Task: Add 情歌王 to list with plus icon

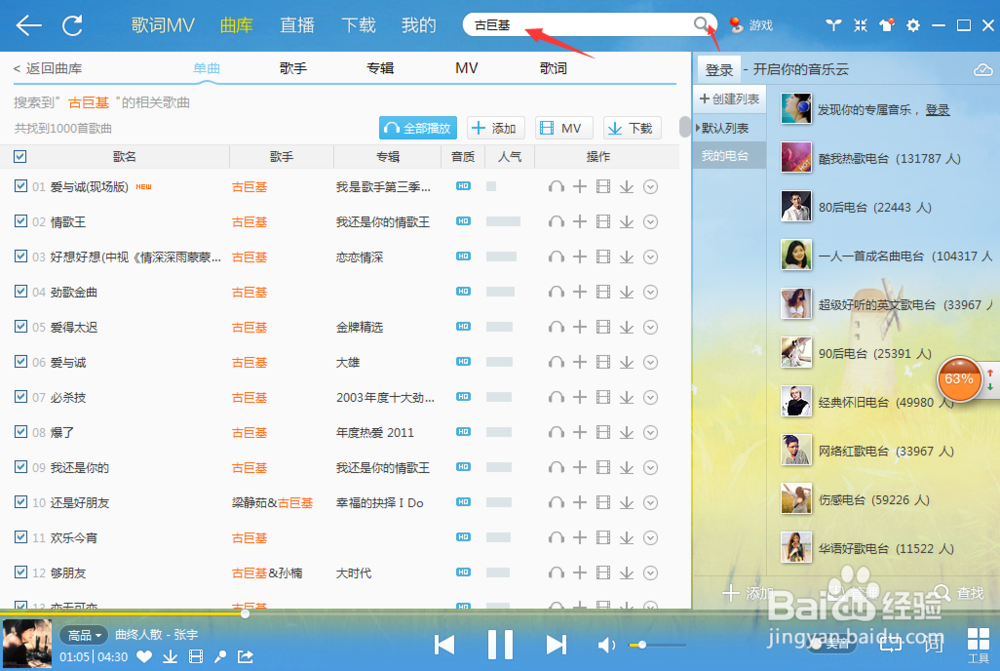Action: [580, 222]
